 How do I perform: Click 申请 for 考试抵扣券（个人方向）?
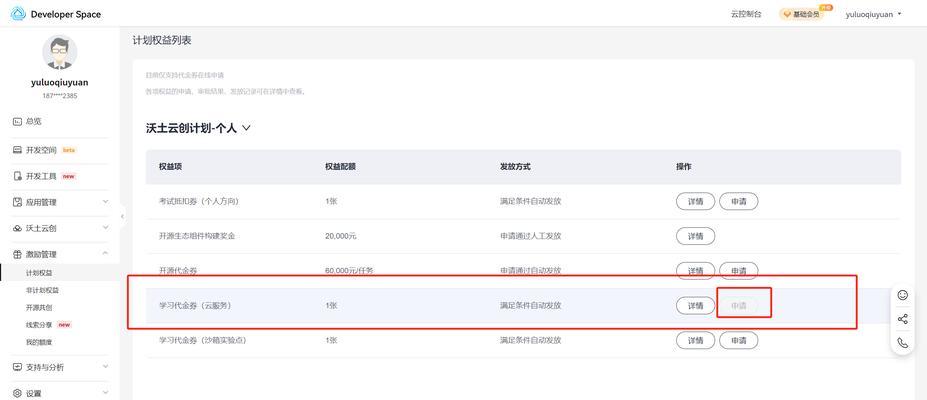(x=738, y=201)
